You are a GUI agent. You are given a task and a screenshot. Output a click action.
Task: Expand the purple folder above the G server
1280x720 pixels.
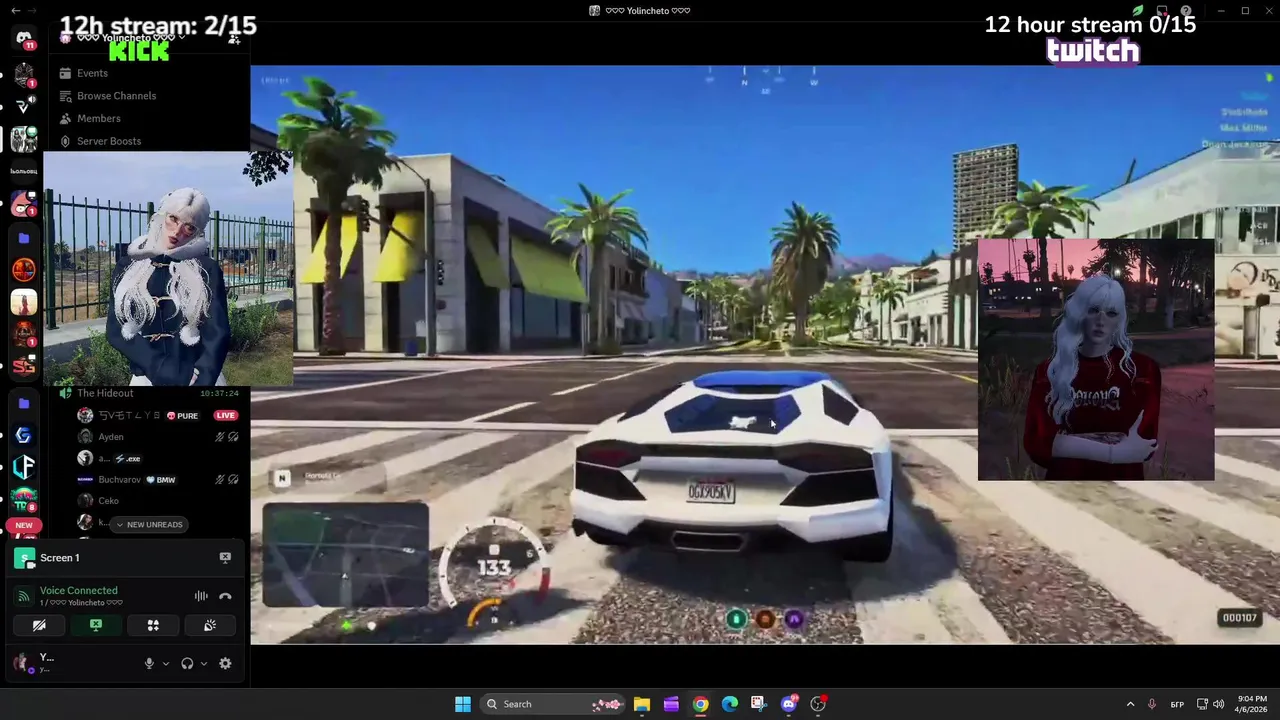click(24, 403)
